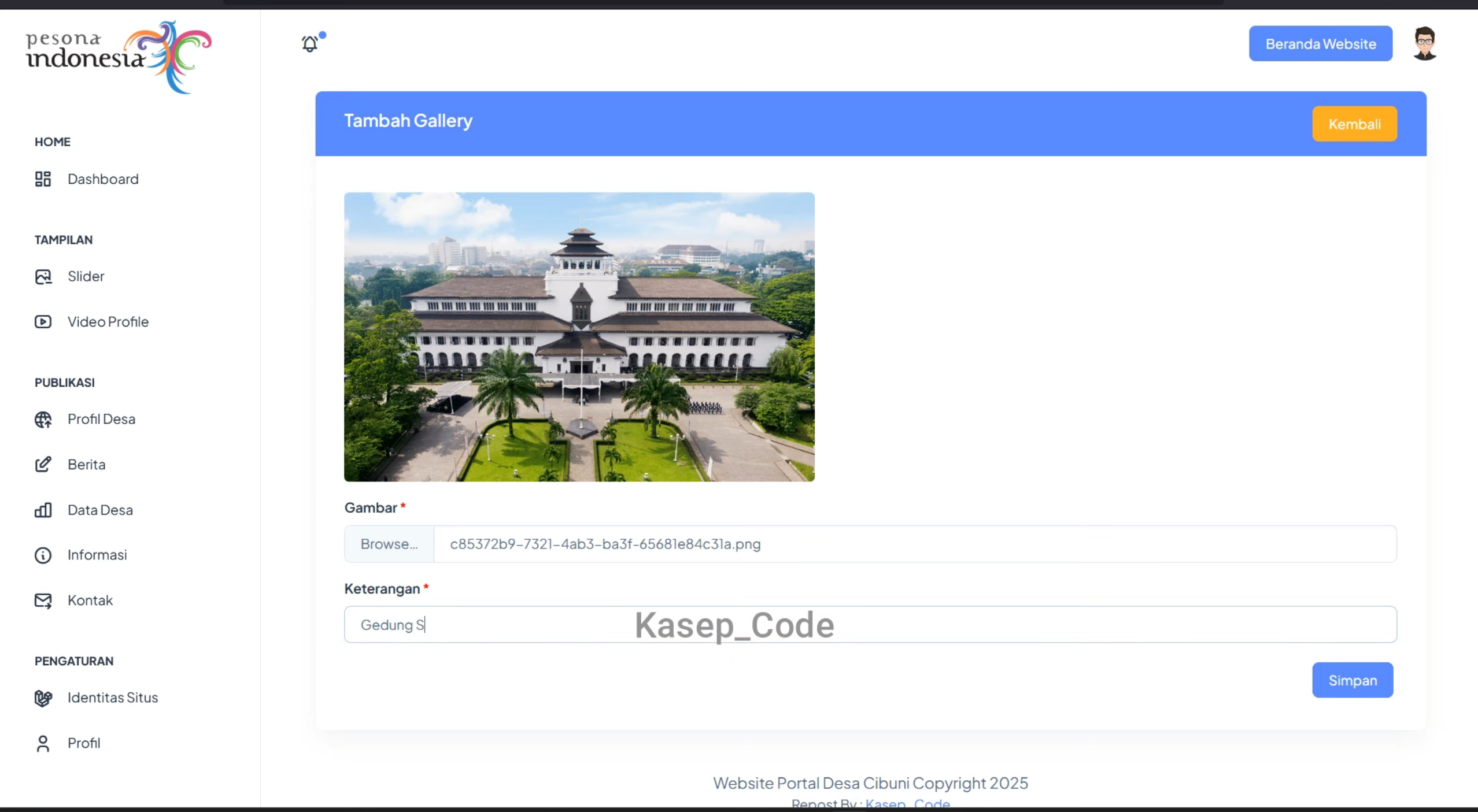Open the notification bell icon
Image resolution: width=1478 pixels, height=812 pixels.
311,43
